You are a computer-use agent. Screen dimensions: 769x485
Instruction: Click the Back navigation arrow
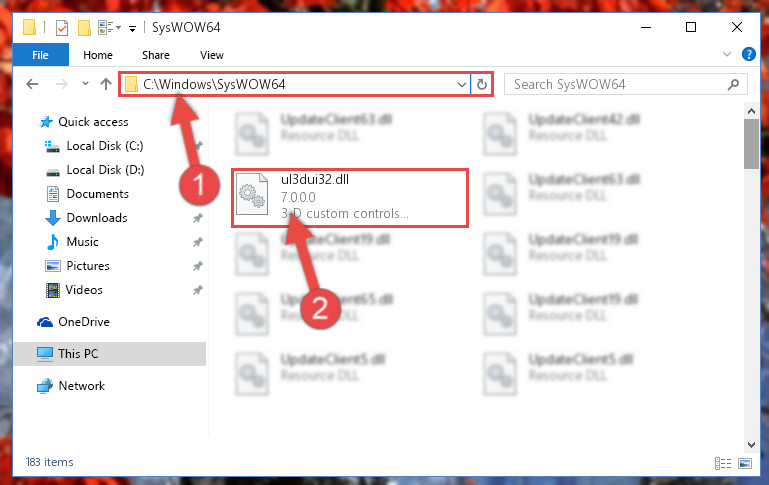point(32,84)
